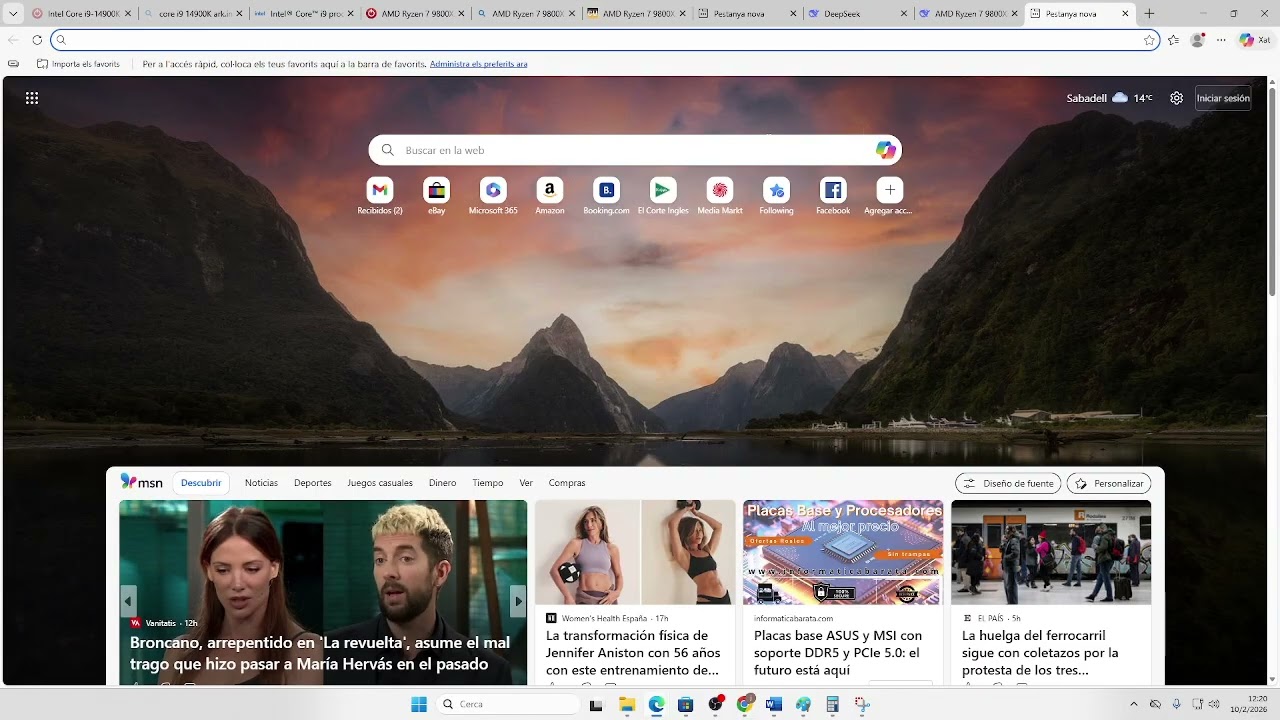
Task: Open the Placas base ASUS y MSI article
Action: [x=840, y=652]
